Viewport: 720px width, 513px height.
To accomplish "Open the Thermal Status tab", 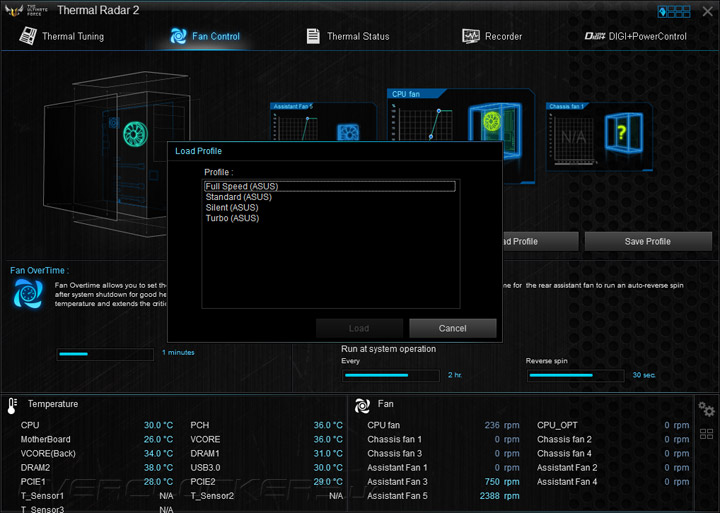I will click(348, 36).
